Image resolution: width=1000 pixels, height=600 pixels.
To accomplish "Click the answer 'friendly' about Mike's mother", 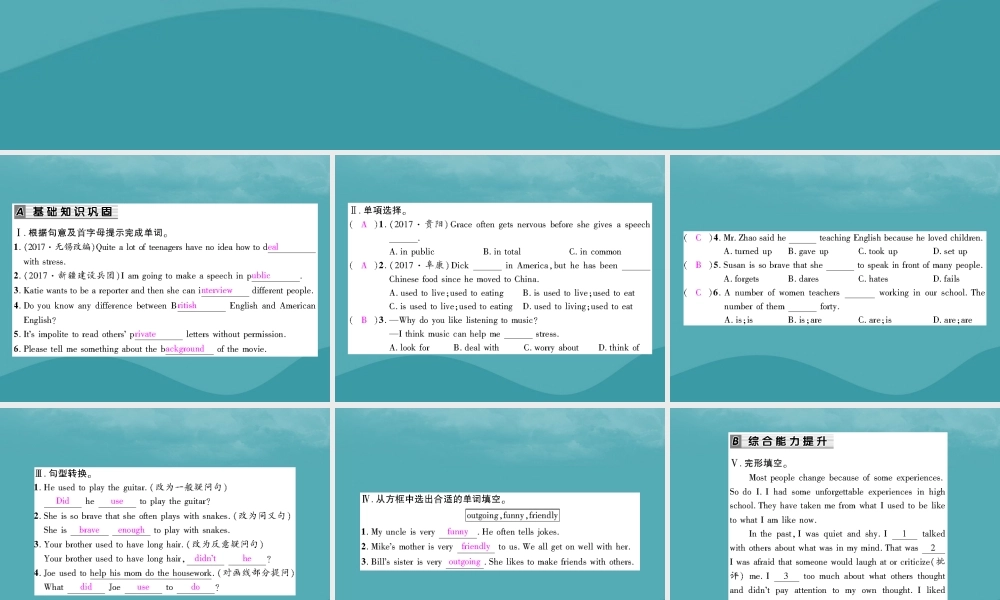I will pos(476,546).
